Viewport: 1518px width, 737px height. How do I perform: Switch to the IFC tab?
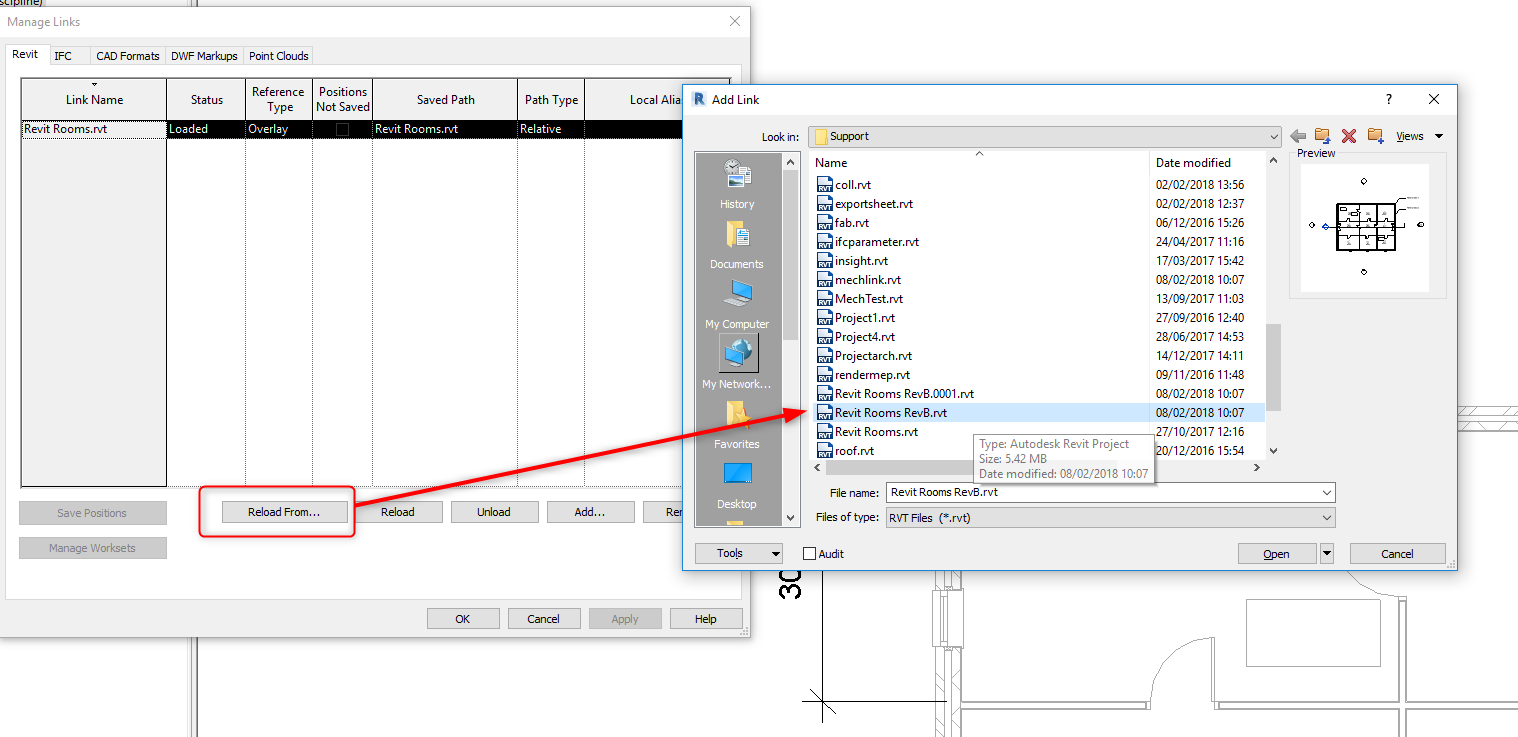63,56
